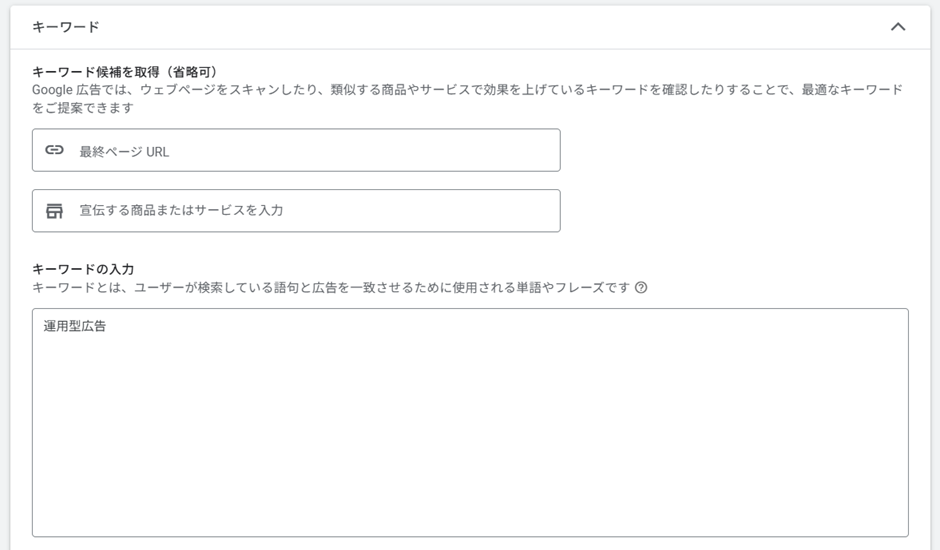Click the キーワード section header title

point(66,27)
